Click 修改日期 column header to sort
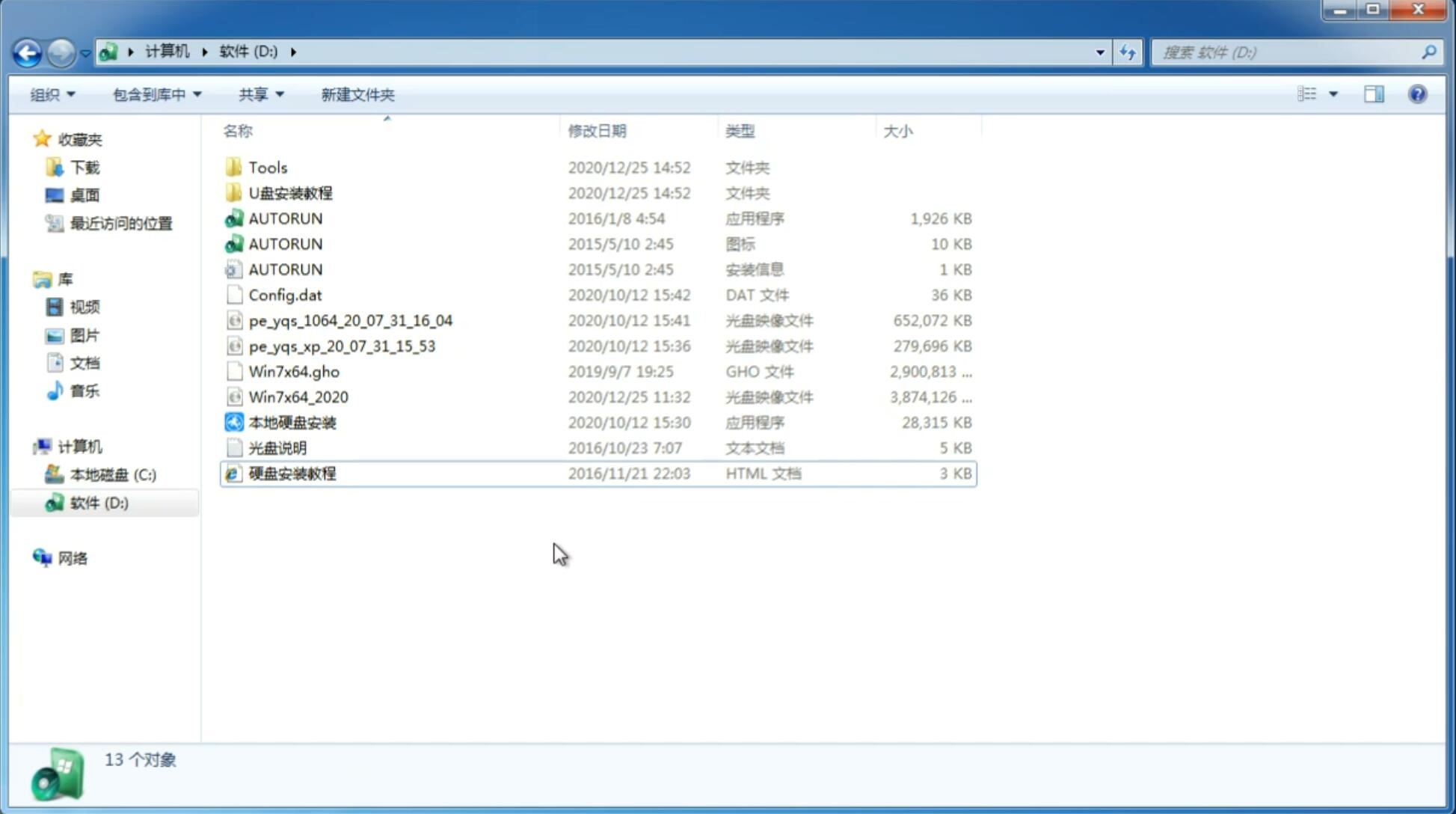This screenshot has width=1456, height=814. pos(598,130)
